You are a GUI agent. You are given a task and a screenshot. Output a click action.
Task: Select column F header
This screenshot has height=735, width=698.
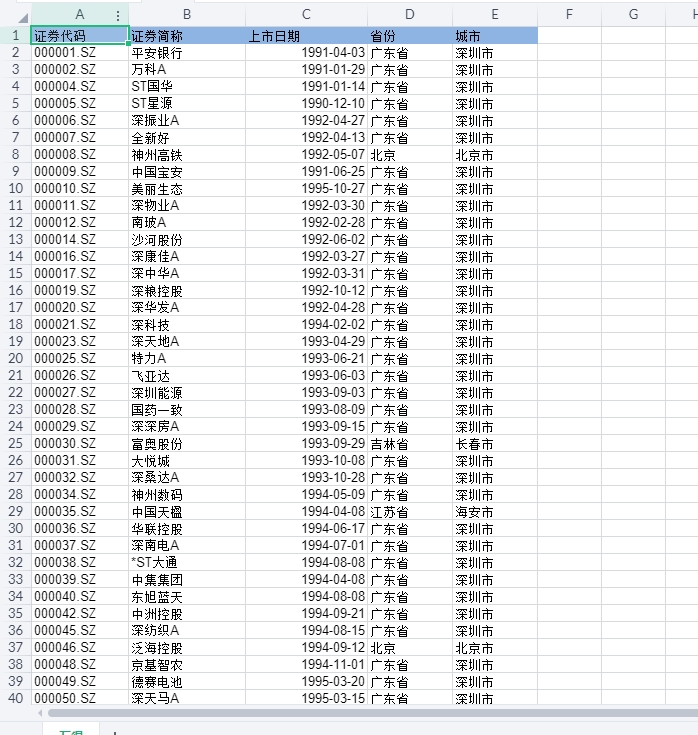[x=569, y=15]
